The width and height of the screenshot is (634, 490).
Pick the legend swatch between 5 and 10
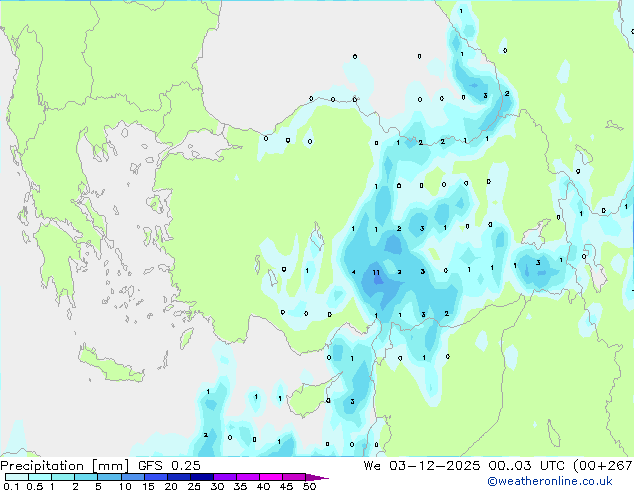click(109, 477)
